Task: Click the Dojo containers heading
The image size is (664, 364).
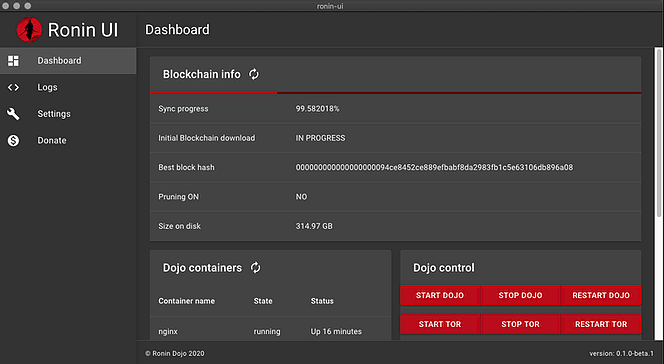Action: (202, 267)
